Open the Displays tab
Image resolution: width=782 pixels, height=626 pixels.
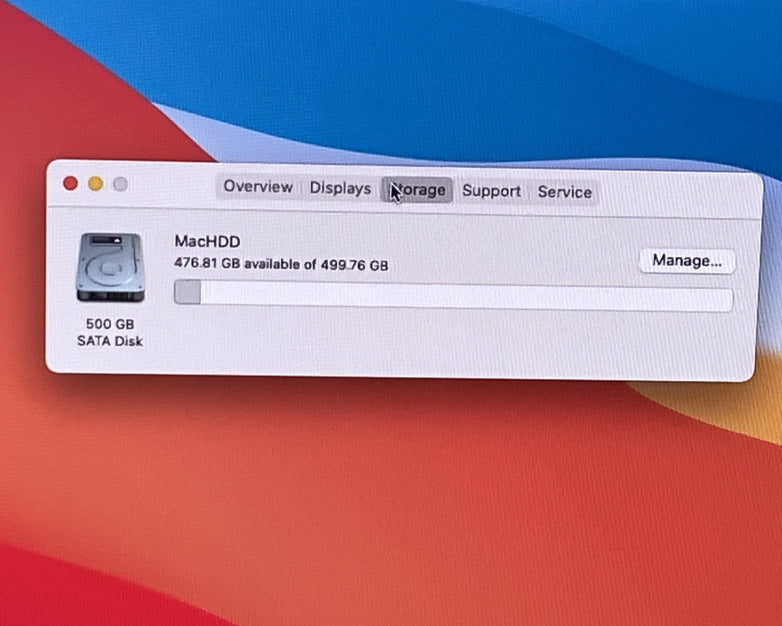[x=340, y=188]
